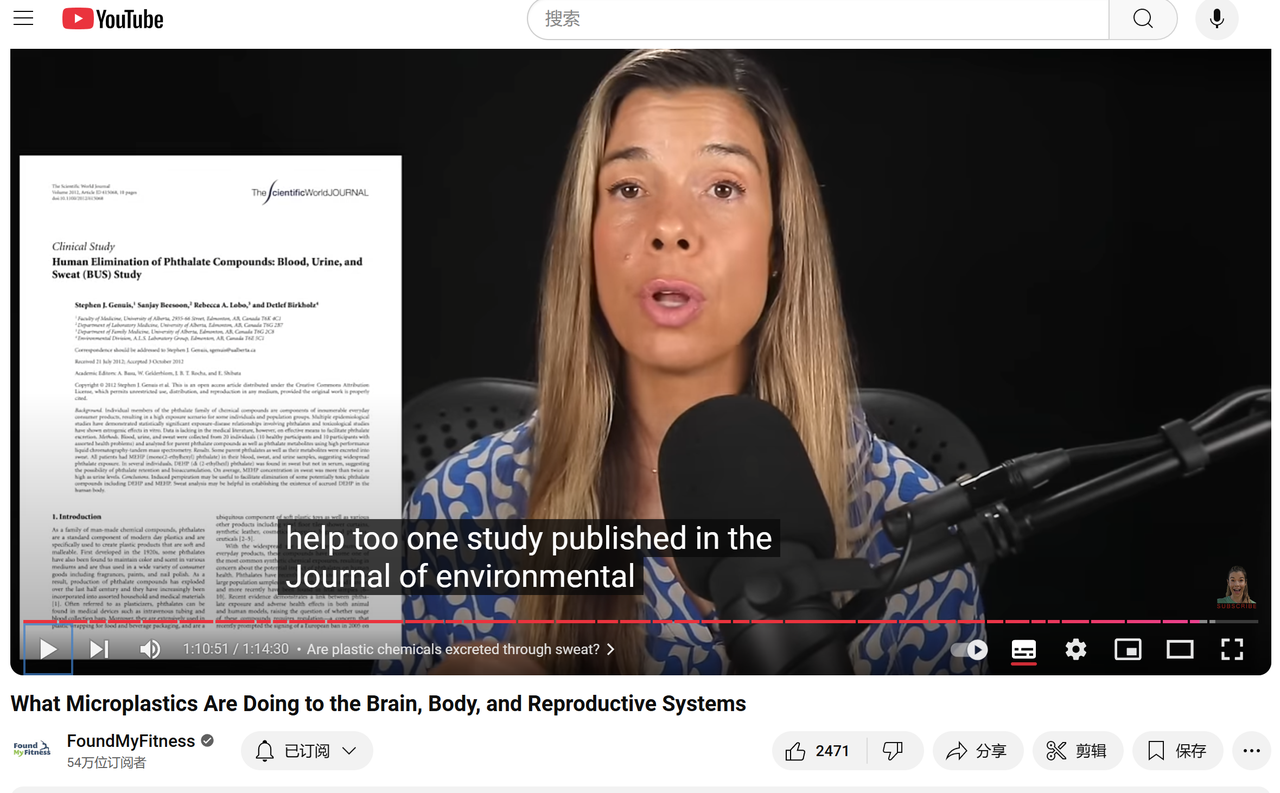The image size is (1280, 793).
Task: Mute the video volume
Action: pos(150,649)
